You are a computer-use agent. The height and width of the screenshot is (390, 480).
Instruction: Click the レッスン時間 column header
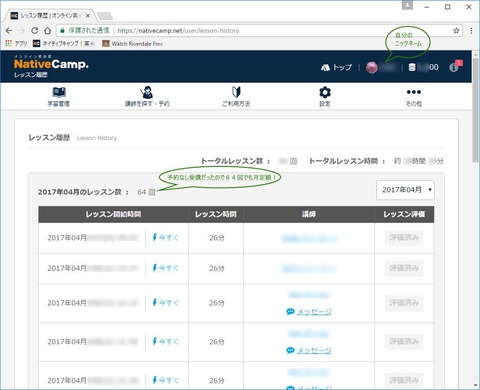216,214
